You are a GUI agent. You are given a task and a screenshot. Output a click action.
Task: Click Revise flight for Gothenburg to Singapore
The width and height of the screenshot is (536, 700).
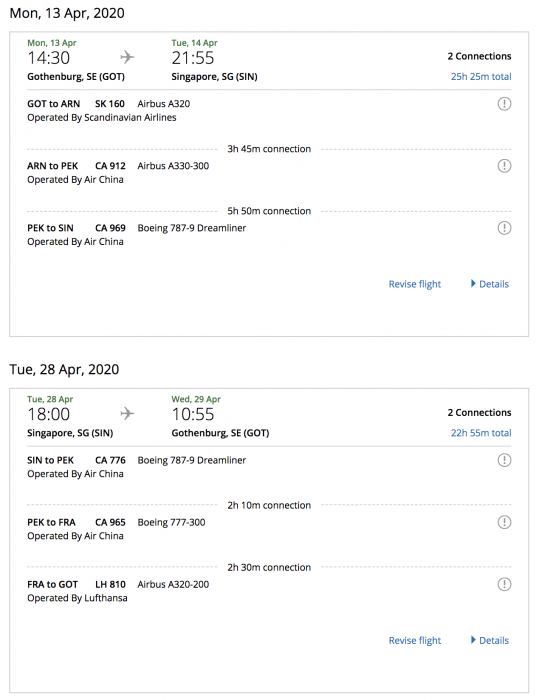415,284
